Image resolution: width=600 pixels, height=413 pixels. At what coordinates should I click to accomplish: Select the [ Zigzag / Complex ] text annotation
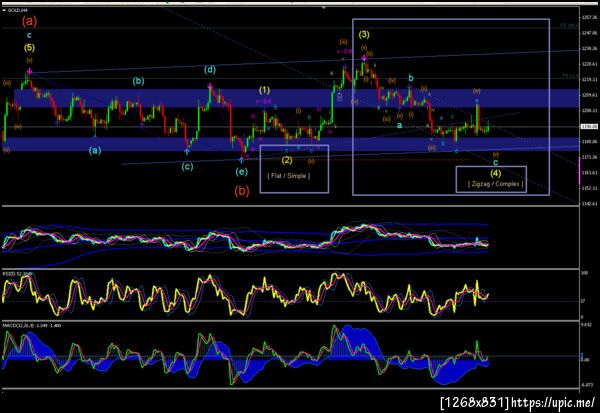click(496, 184)
